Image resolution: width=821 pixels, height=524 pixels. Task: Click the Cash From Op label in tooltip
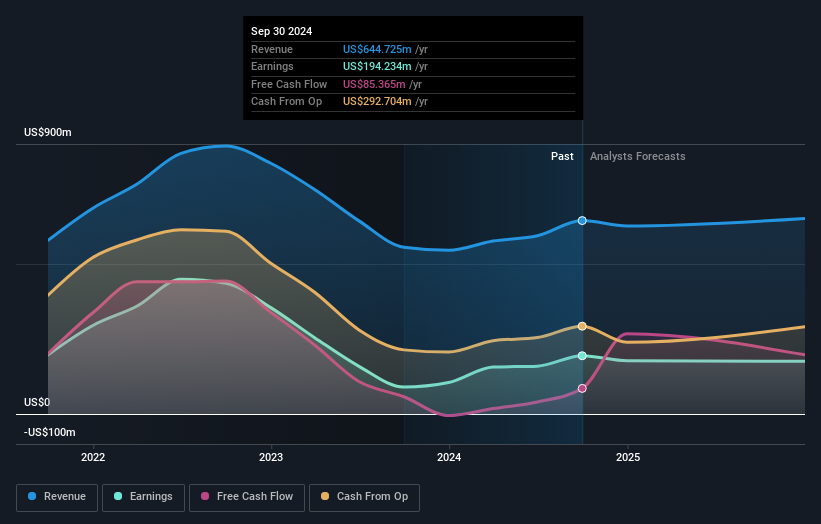(286, 102)
